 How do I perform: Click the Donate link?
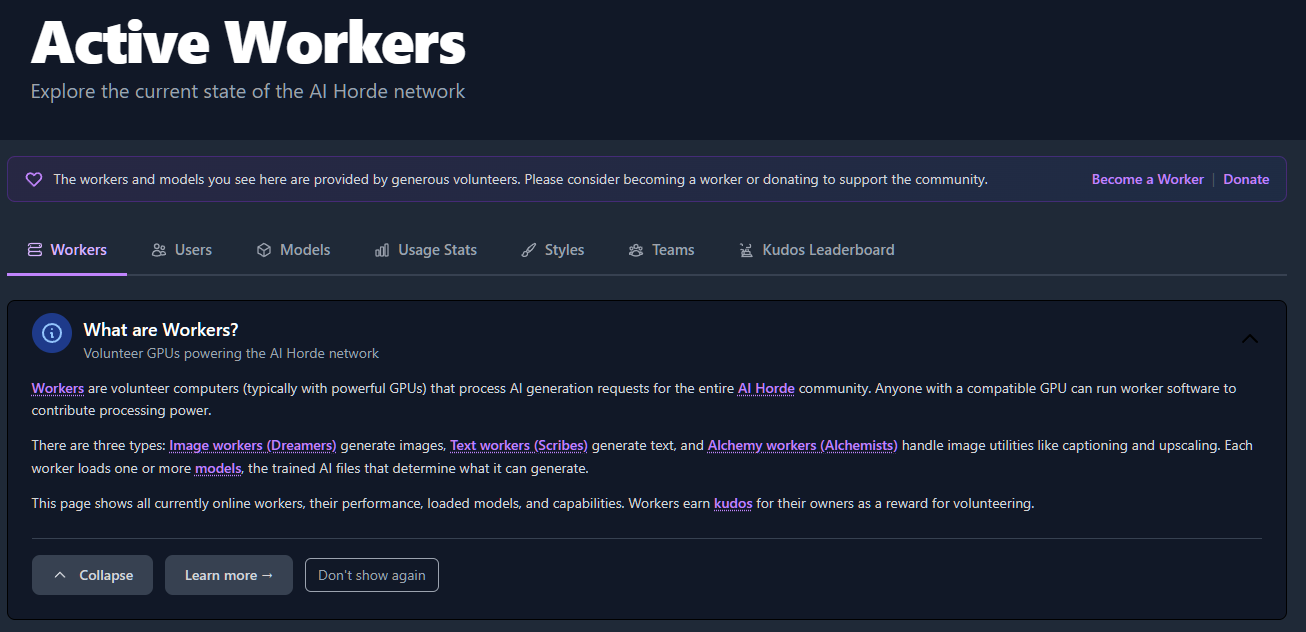[1246, 180]
